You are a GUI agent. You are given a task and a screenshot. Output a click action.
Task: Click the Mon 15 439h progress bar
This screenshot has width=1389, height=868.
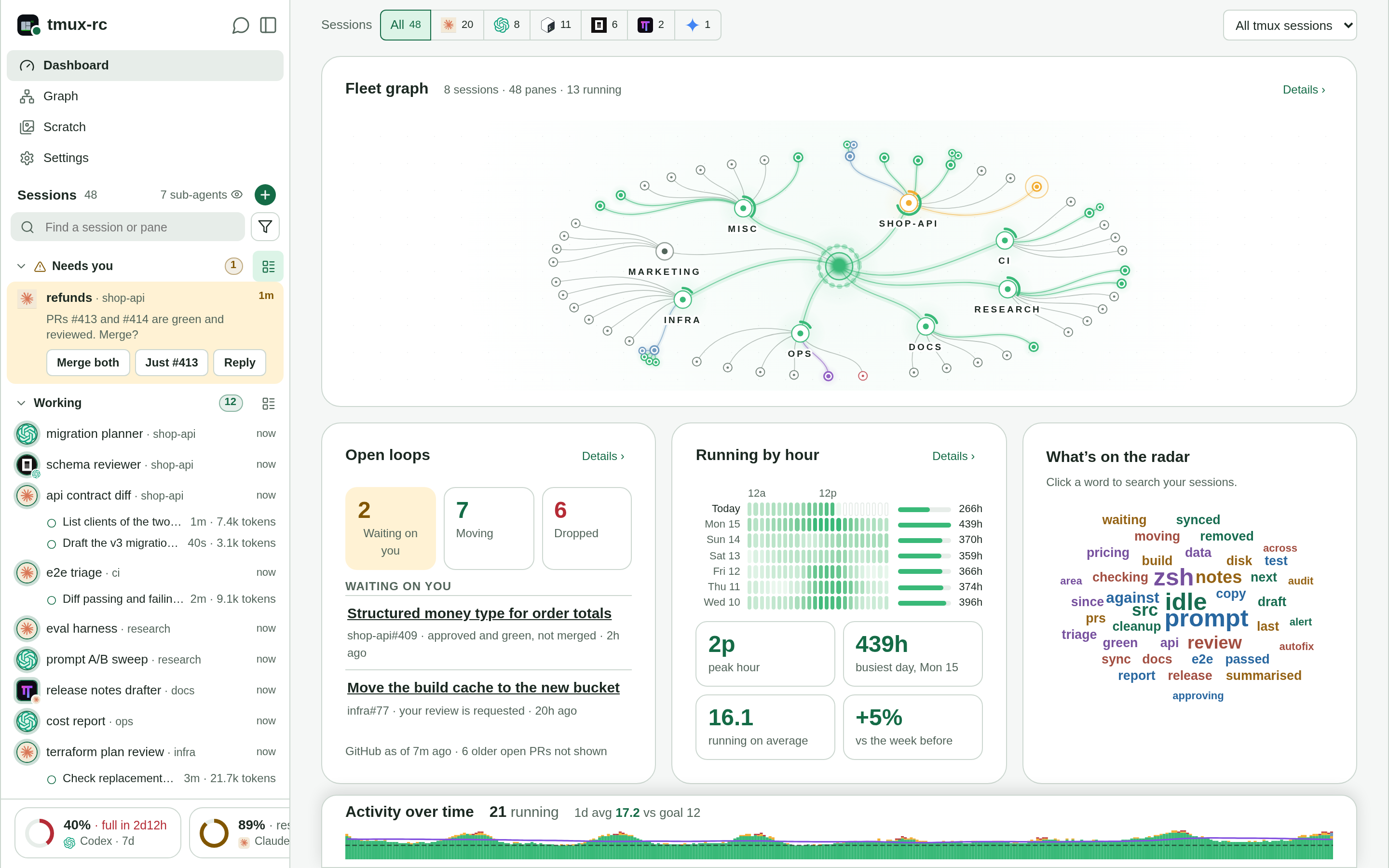[x=924, y=525]
